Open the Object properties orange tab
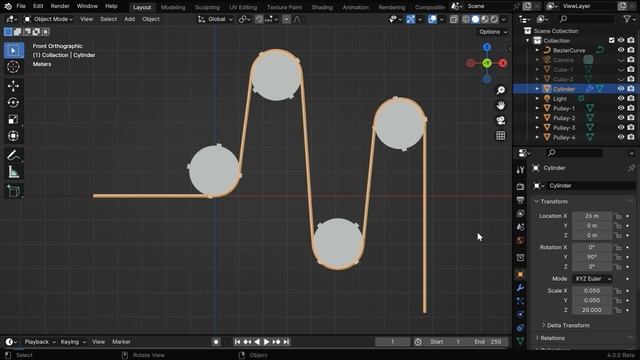The image size is (640, 360). 520,274
